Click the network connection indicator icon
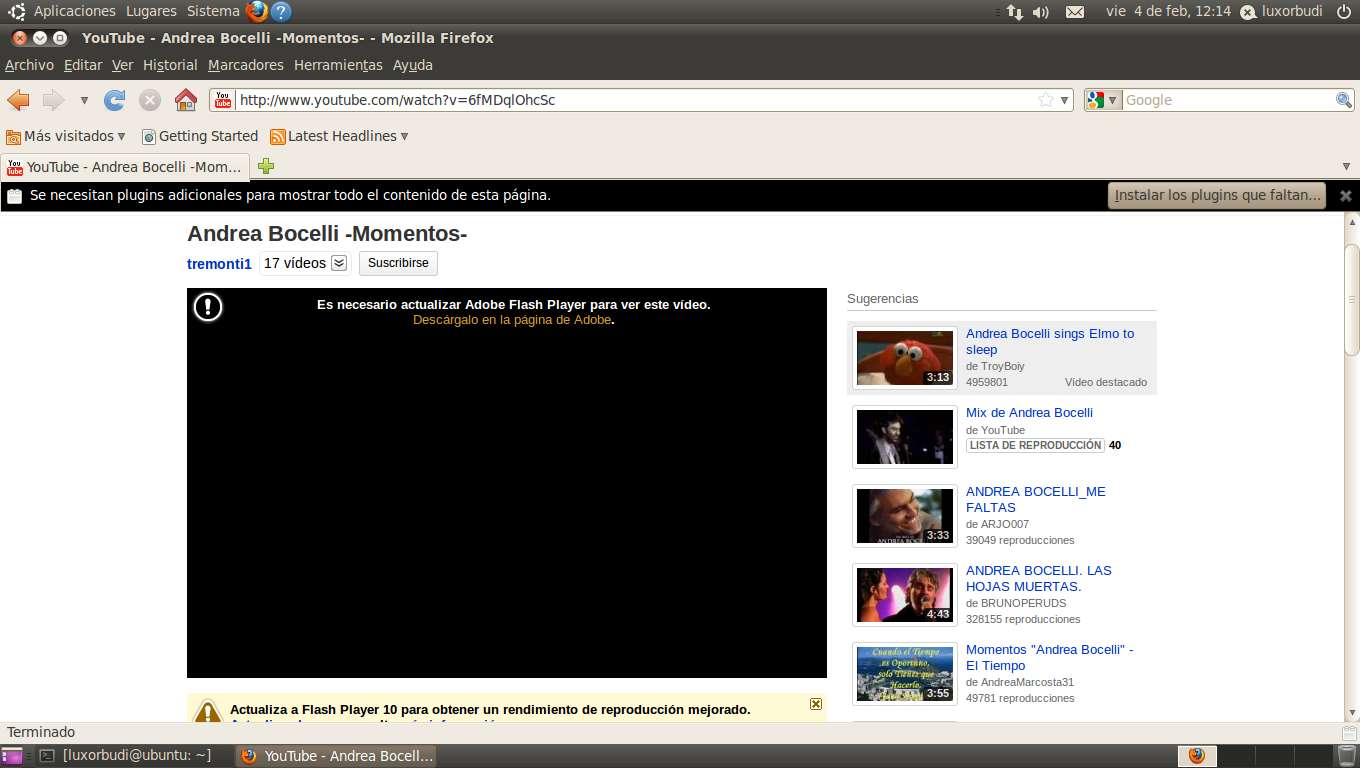This screenshot has width=1360, height=768. tap(1014, 12)
